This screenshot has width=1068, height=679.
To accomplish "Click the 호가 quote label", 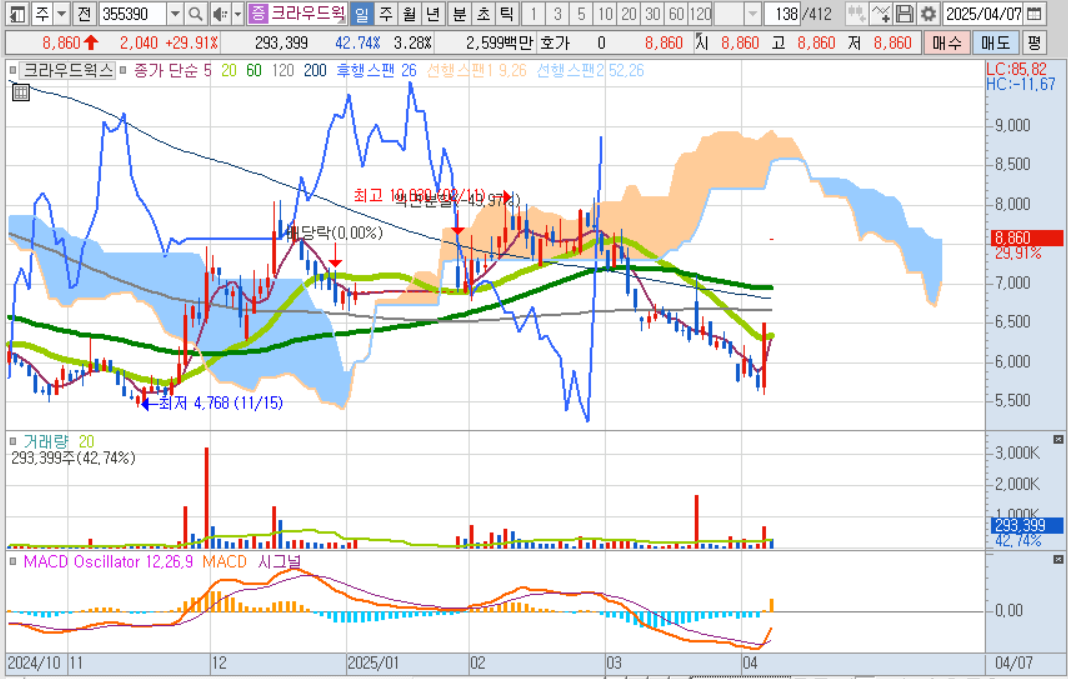I will click(554, 43).
